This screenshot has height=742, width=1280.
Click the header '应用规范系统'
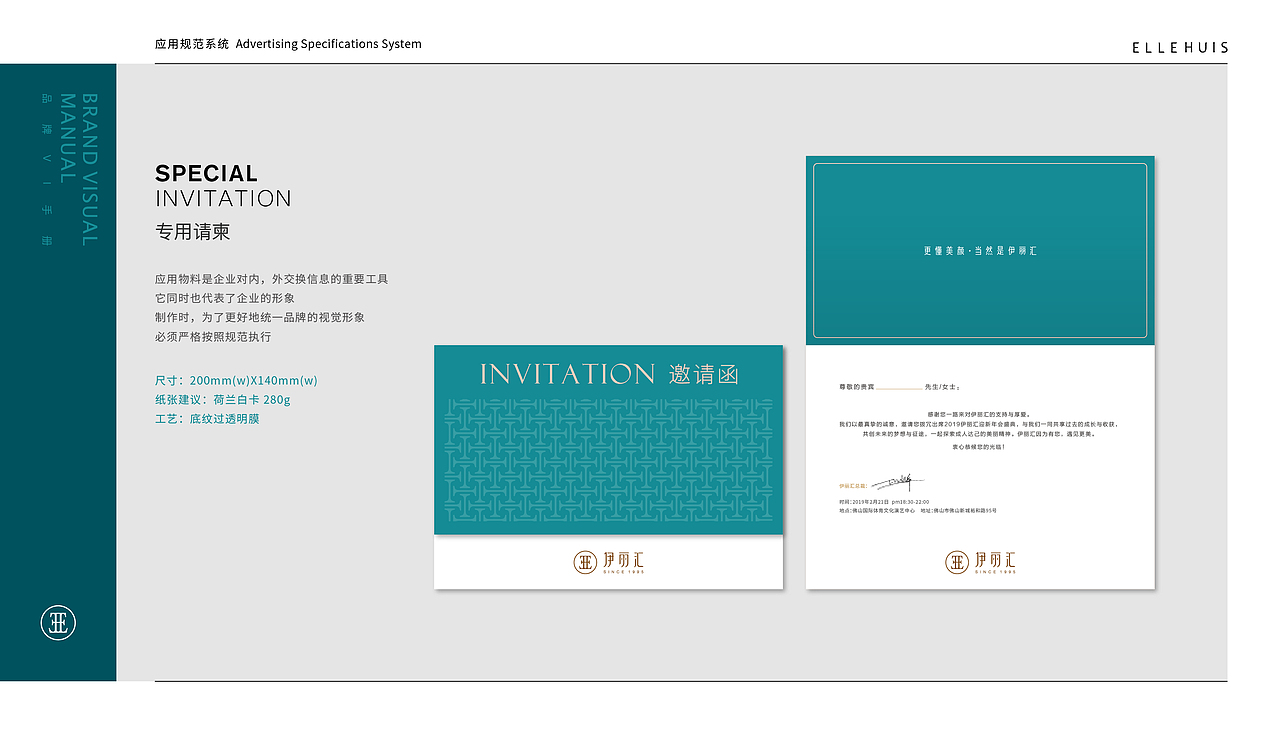(x=192, y=44)
